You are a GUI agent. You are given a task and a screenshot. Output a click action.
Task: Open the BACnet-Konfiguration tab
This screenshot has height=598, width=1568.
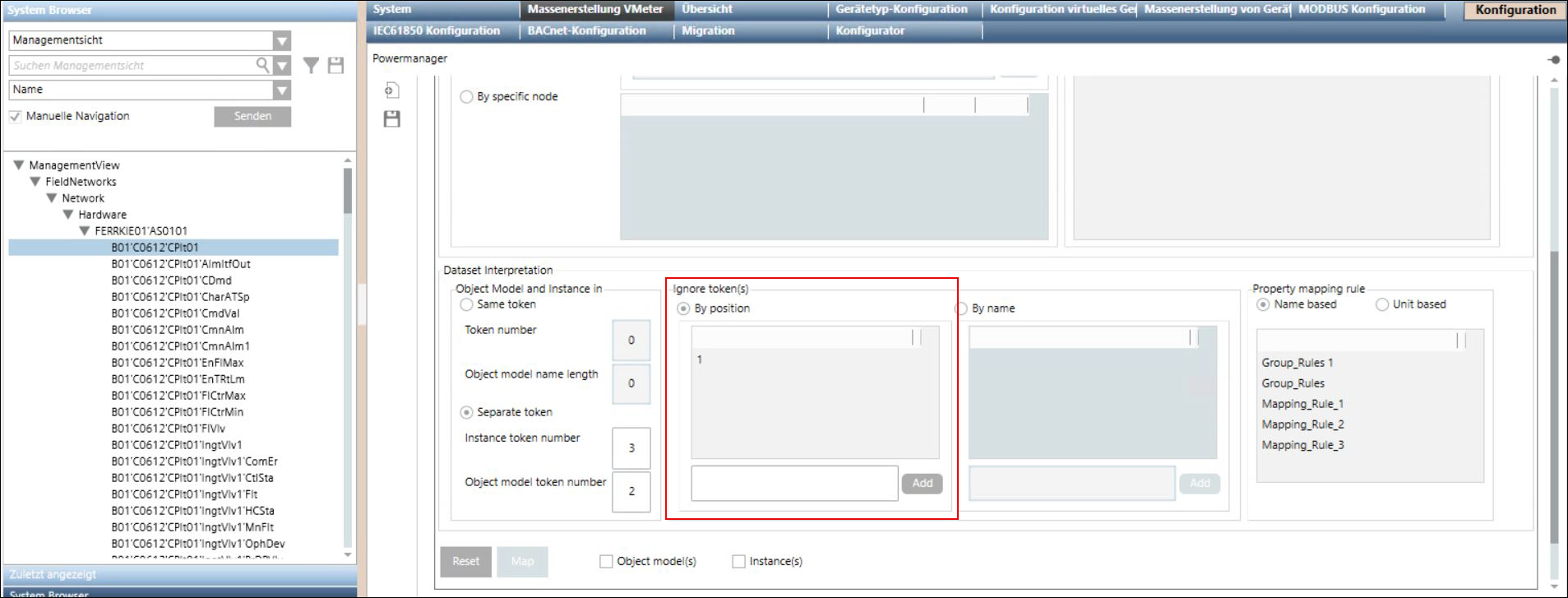click(586, 30)
